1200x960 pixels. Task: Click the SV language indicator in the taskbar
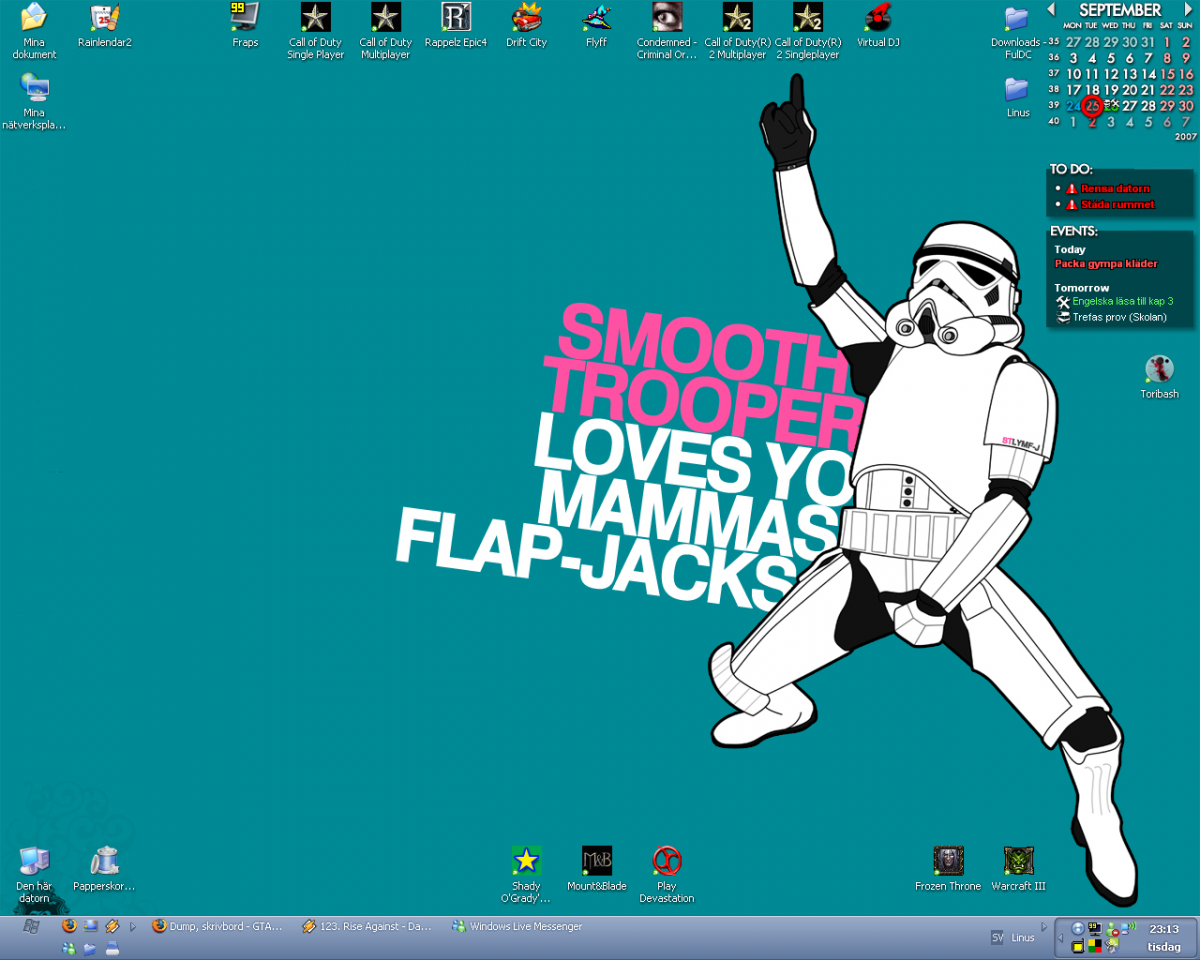click(x=997, y=938)
